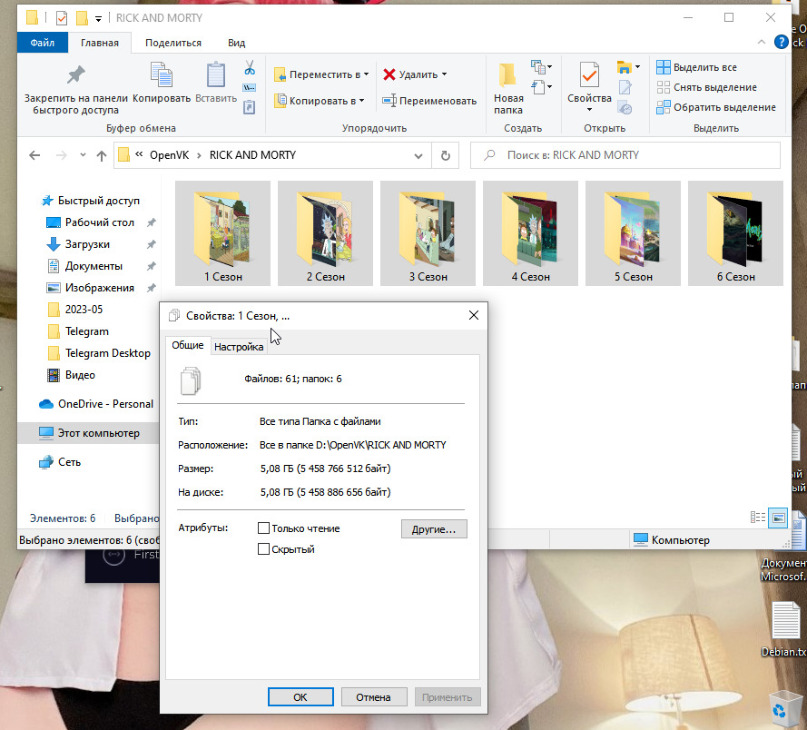
Task: Customize quick access toolbar dropdown
Action: tap(98, 19)
